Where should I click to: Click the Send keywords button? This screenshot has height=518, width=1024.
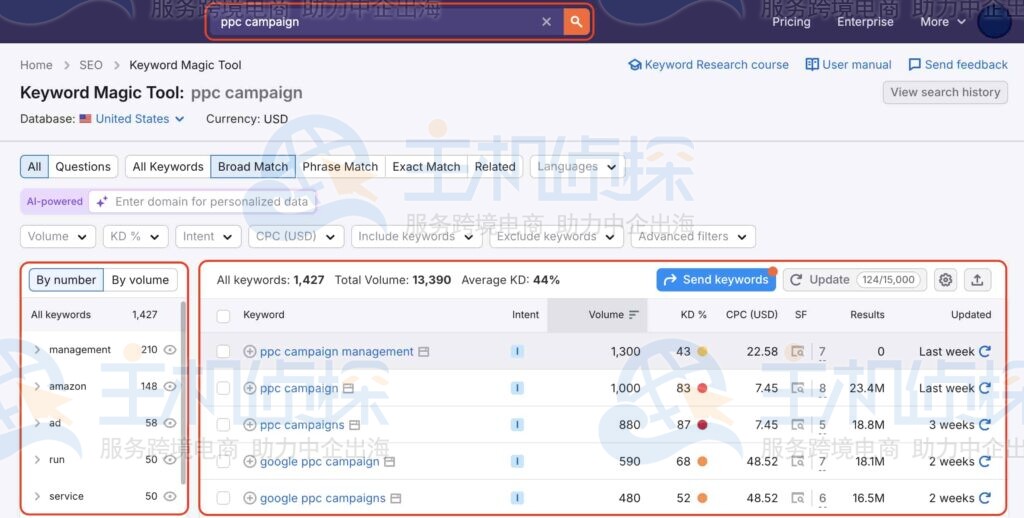716,280
